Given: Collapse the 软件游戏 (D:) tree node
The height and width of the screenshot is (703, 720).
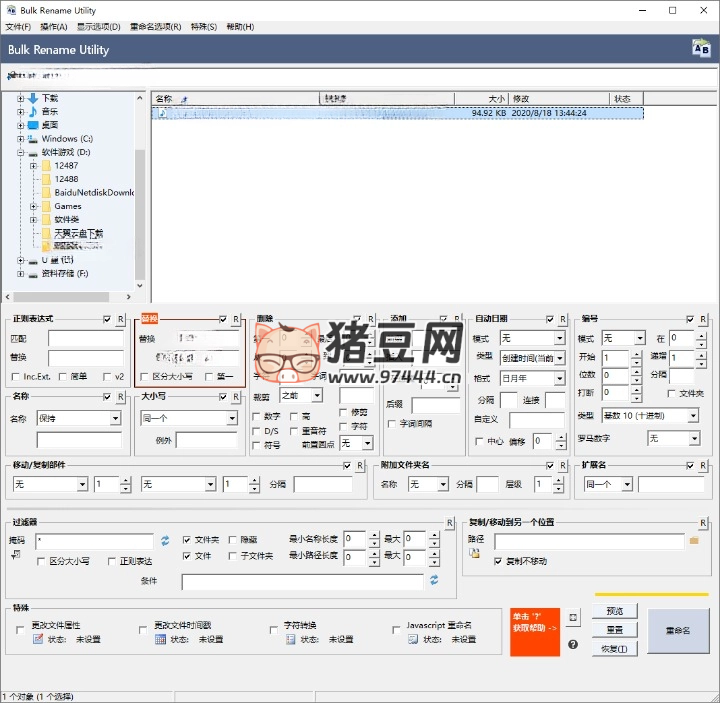Looking at the screenshot, I should [x=20, y=152].
